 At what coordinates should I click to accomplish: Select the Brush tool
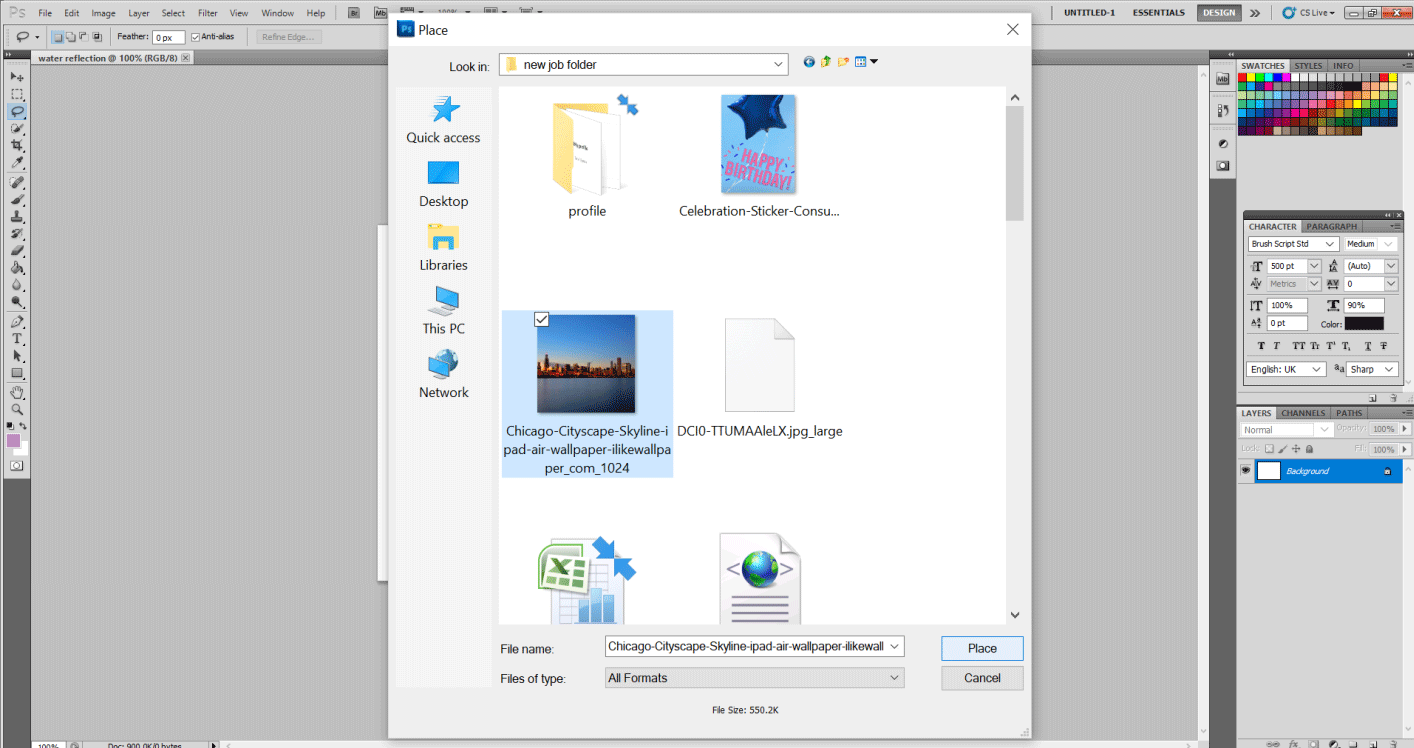point(17,200)
